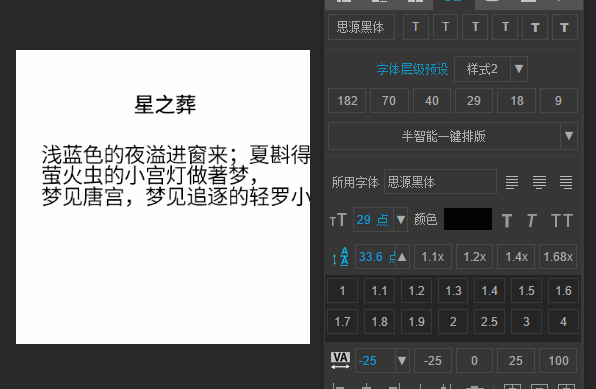Image resolution: width=596 pixels, height=389 pixels.
Task: Click the 半智能一键排版 button
Action: (x=444, y=136)
